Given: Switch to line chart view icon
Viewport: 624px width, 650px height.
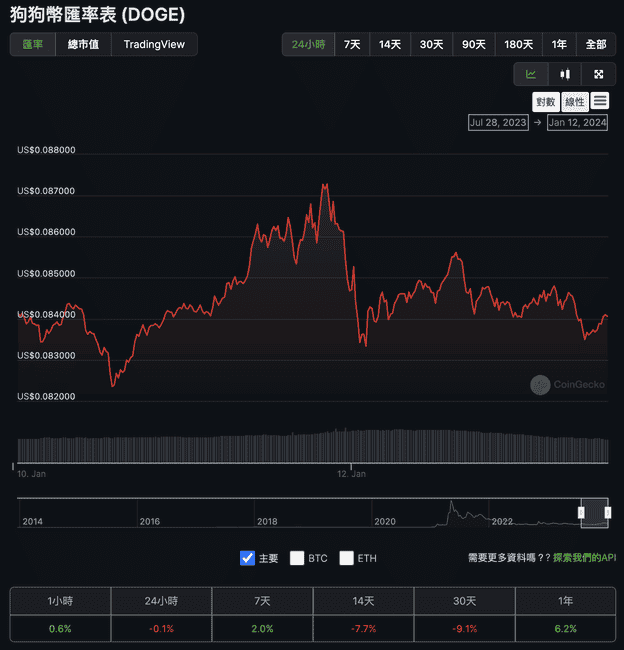Looking at the screenshot, I should pyautogui.click(x=530, y=74).
